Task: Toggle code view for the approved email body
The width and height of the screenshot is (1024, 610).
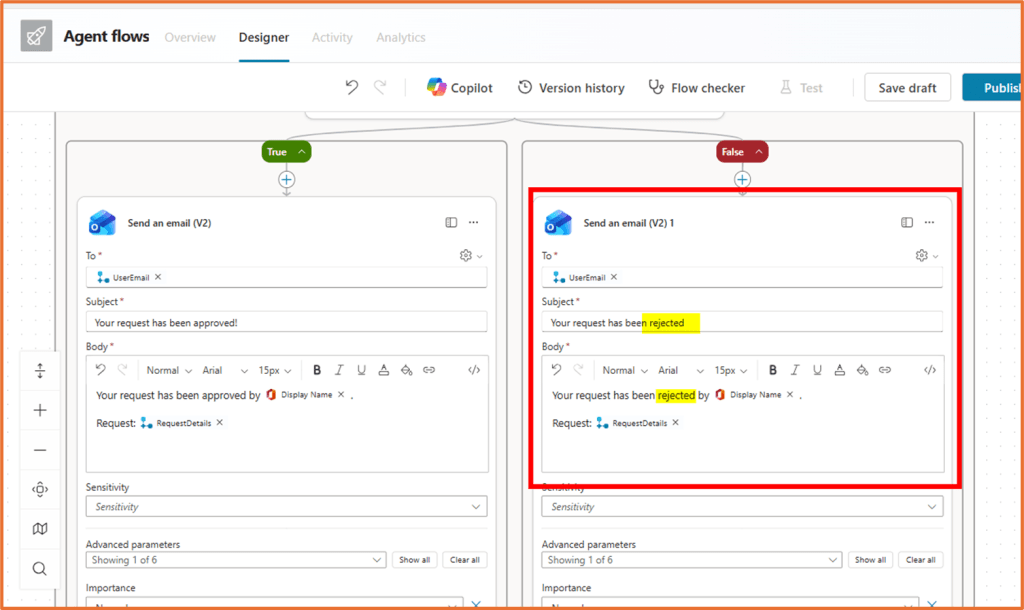Action: click(474, 369)
